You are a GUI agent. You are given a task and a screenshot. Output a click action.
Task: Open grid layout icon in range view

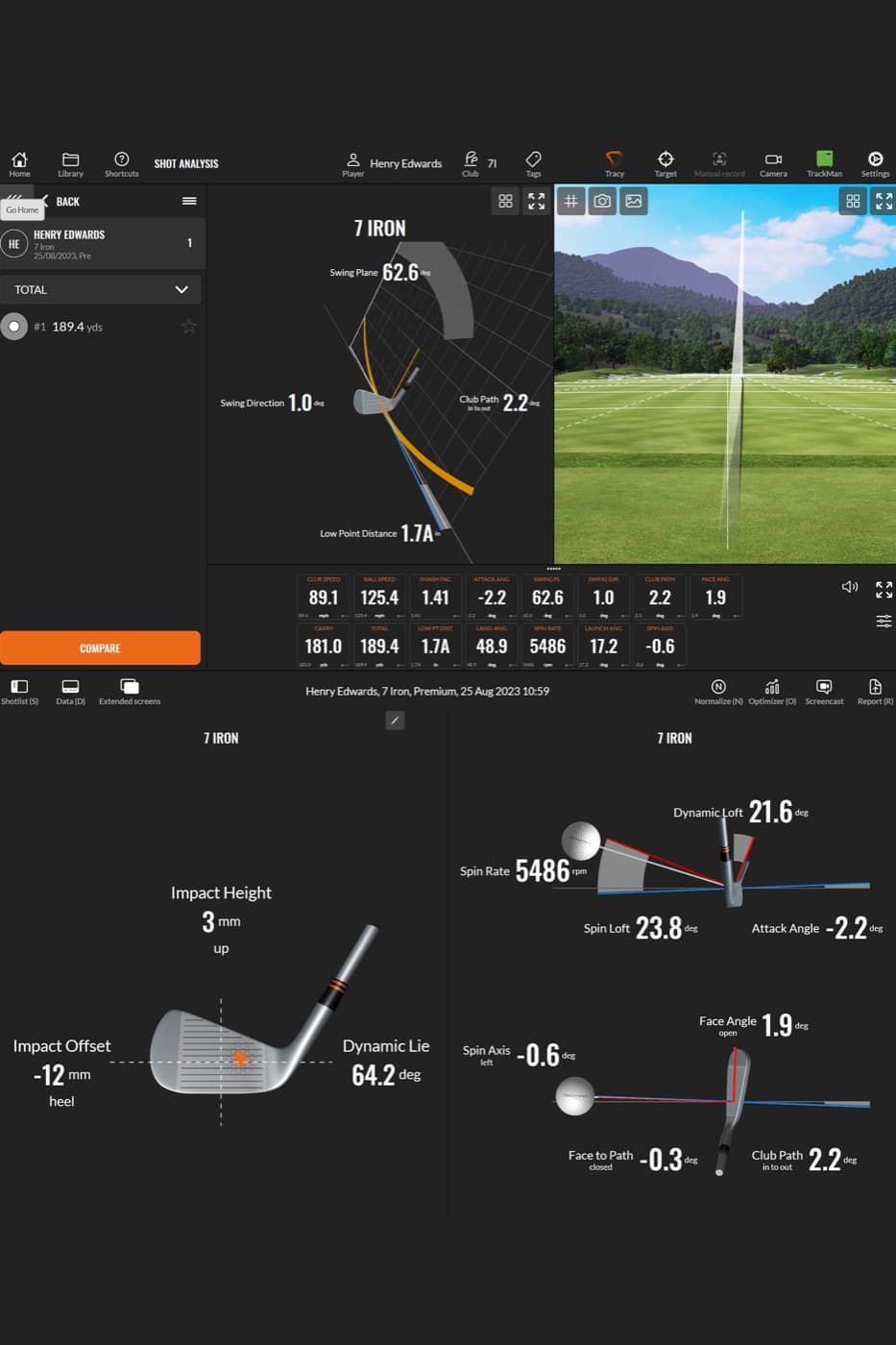(853, 201)
